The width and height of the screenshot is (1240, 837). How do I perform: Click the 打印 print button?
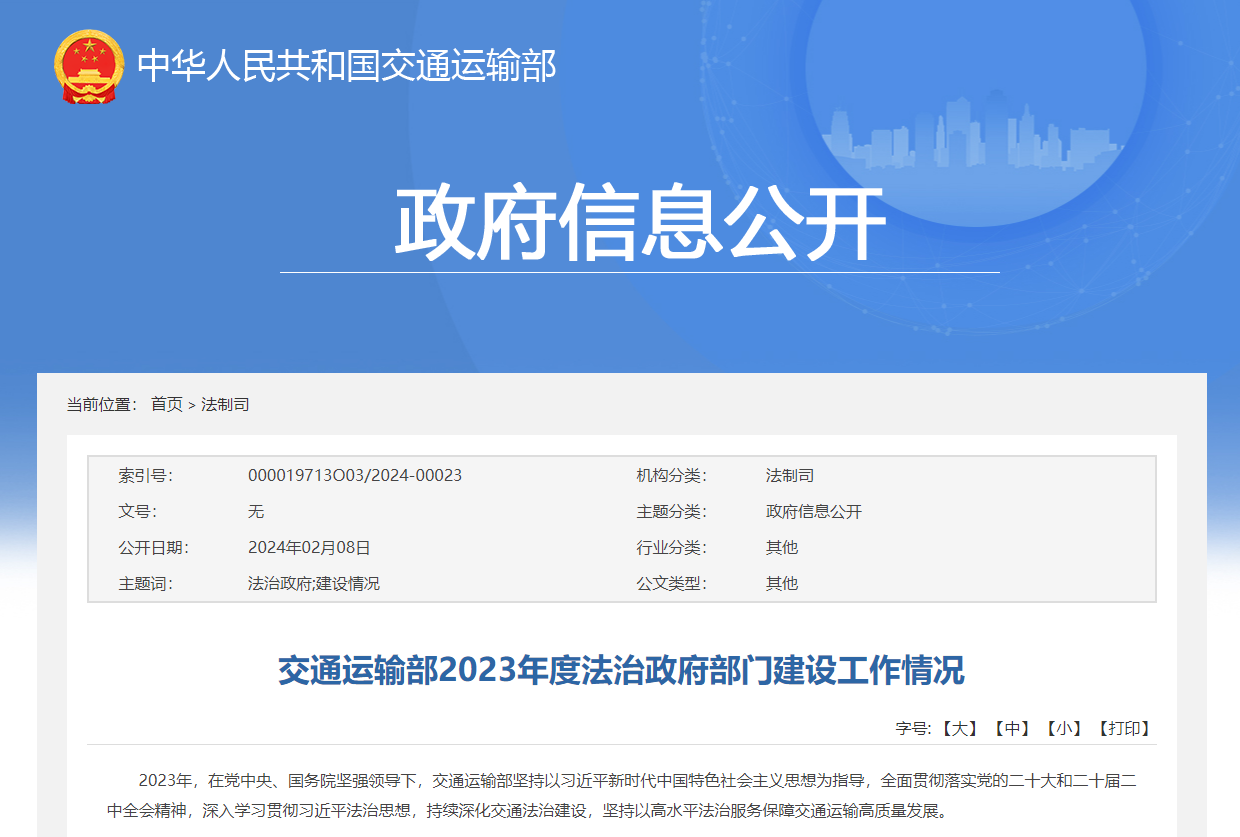pos(1125,729)
